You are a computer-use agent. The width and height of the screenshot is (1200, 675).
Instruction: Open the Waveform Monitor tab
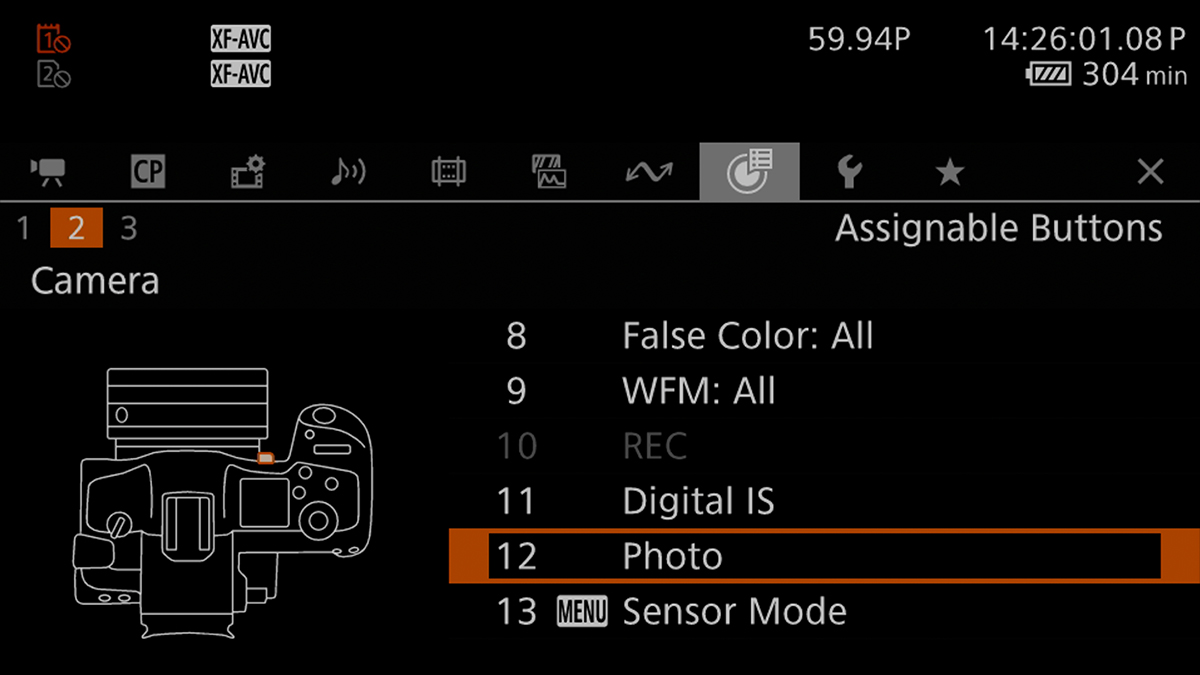pyautogui.click(x=648, y=171)
